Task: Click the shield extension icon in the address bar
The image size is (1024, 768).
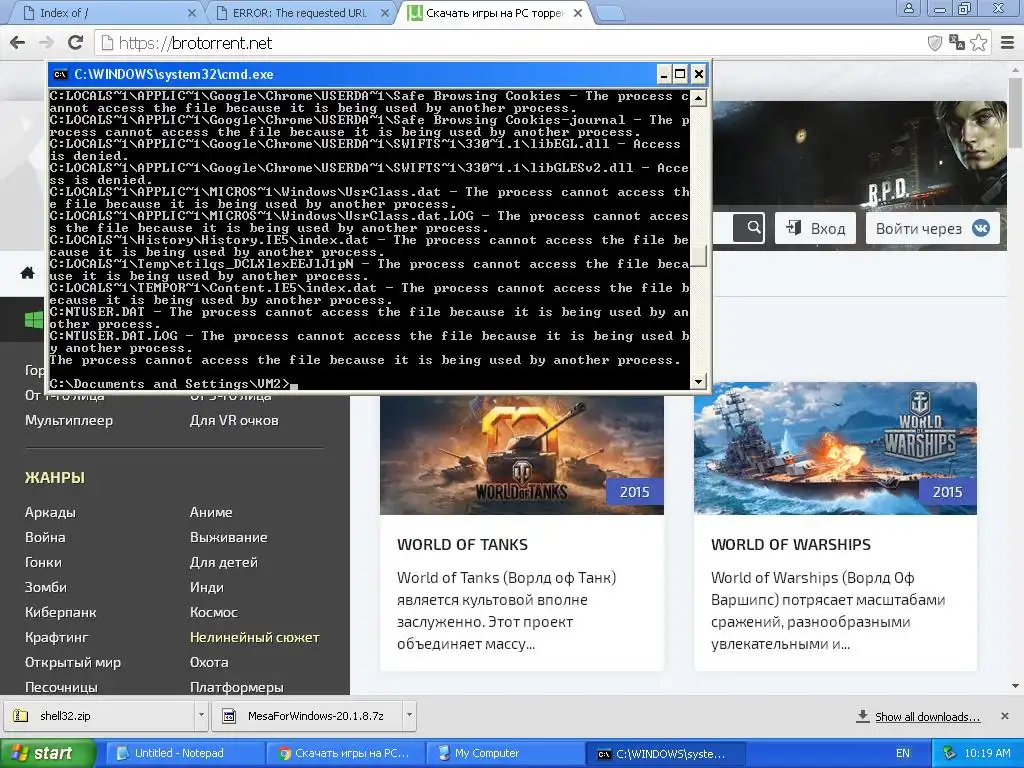Action: [935, 43]
